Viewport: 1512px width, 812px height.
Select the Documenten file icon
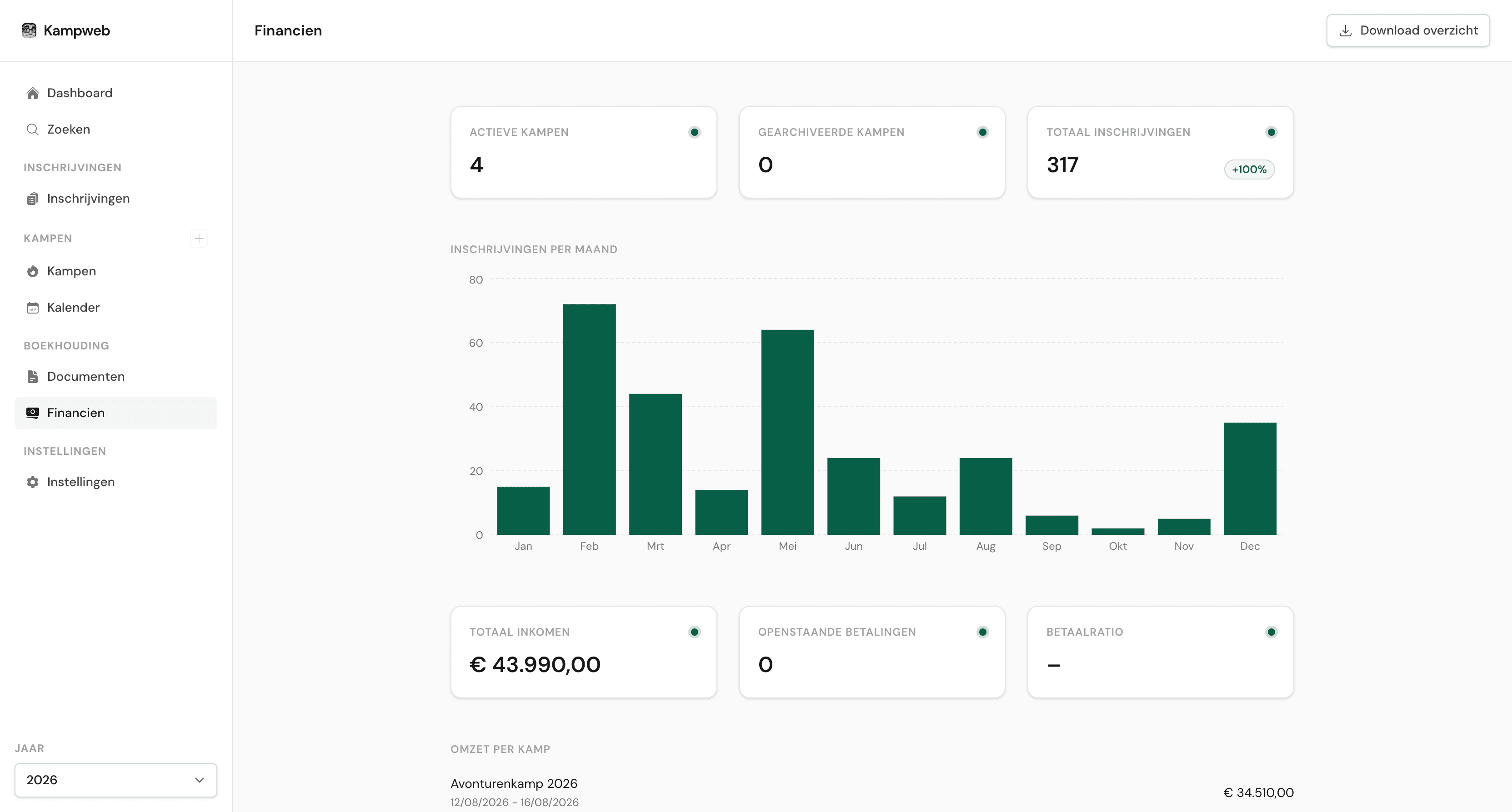coord(32,376)
